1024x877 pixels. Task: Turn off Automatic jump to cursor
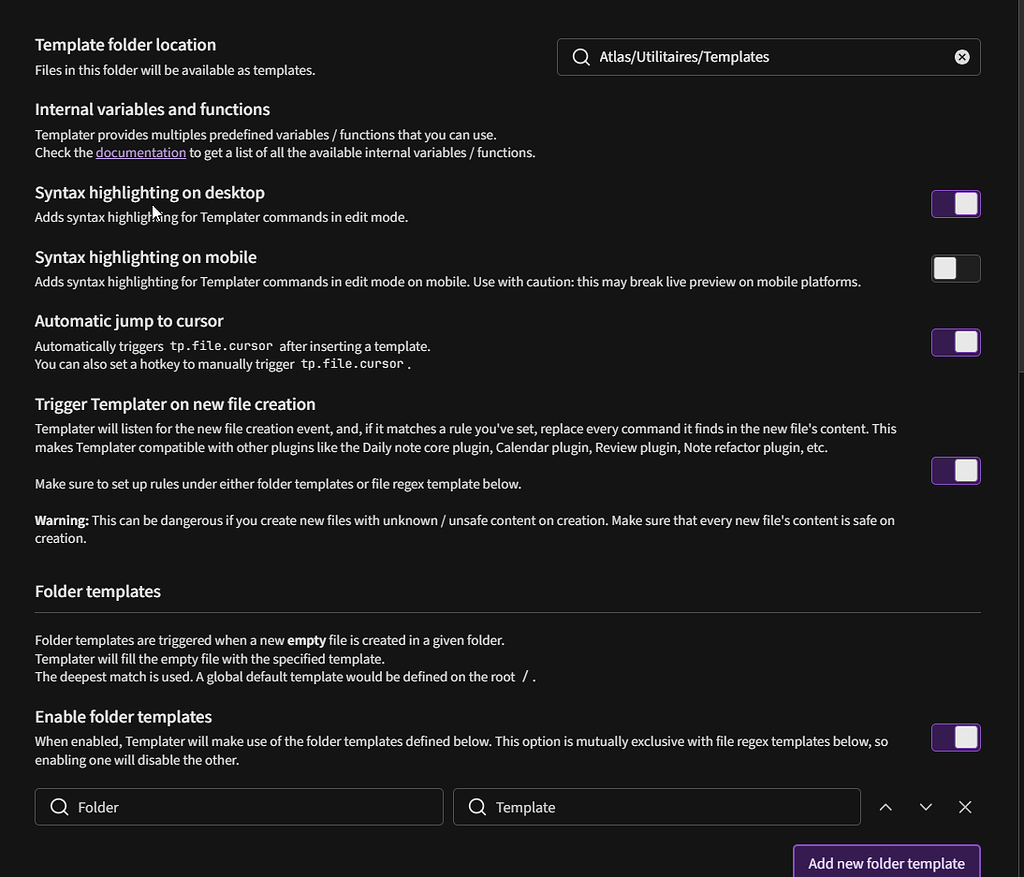click(955, 342)
